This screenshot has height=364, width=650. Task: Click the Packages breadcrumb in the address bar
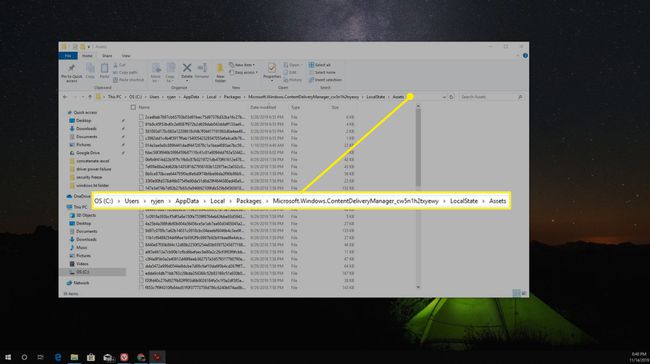coord(232,97)
